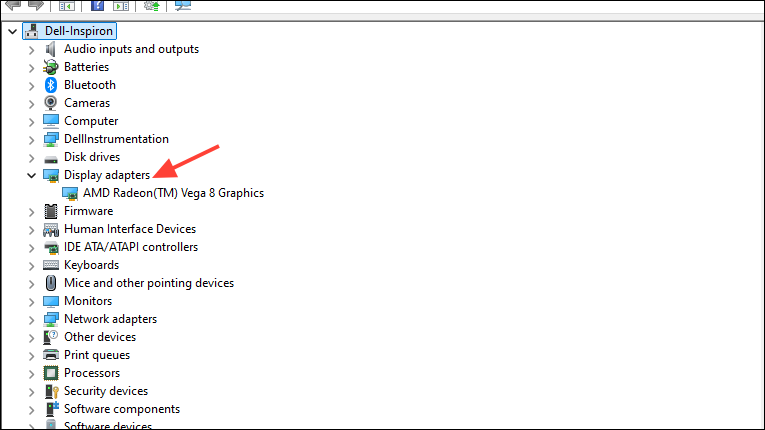Image resolution: width=765 pixels, height=430 pixels.
Task: Click the Processors chip icon
Action: pos(51,373)
